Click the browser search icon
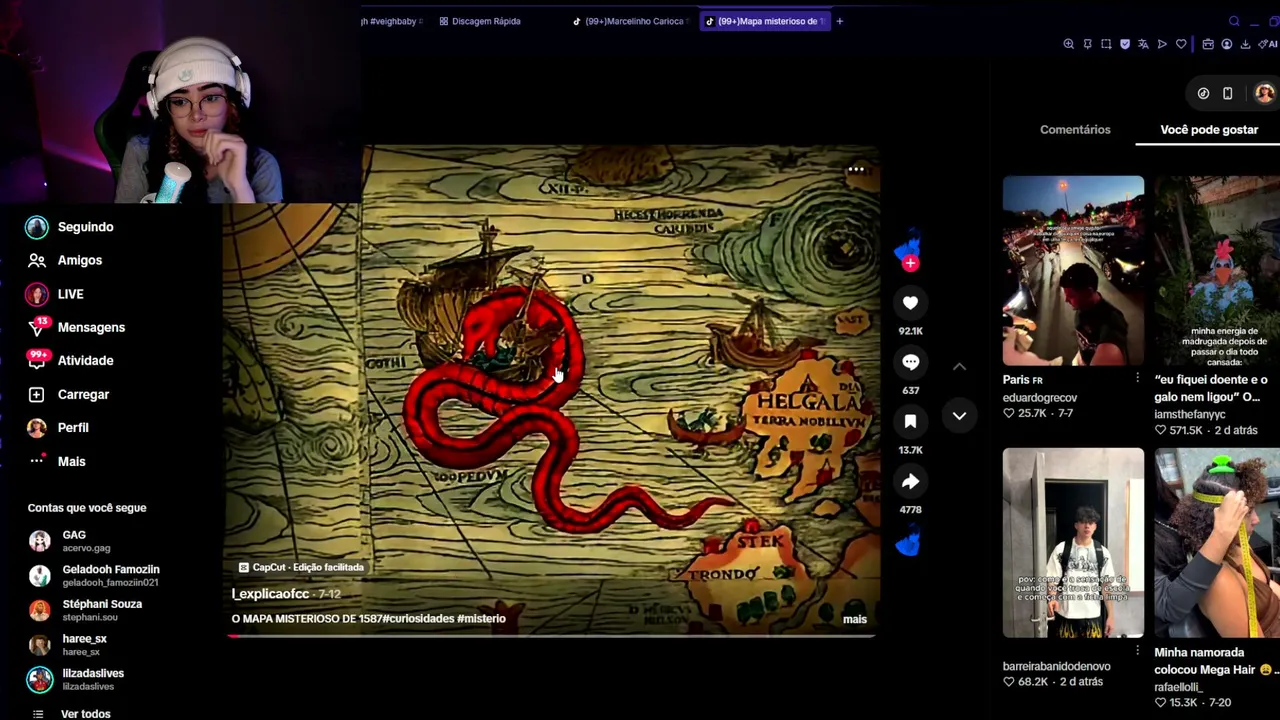 [1234, 21]
